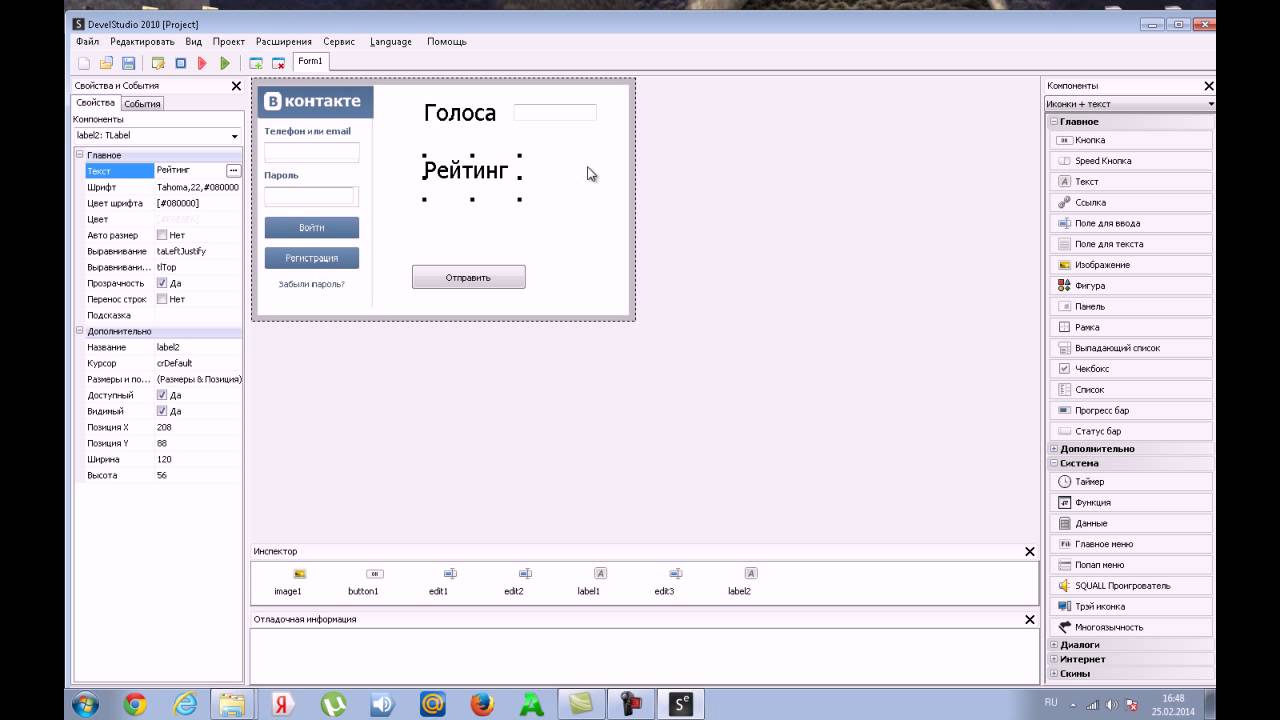The height and width of the screenshot is (720, 1280).
Task: Choose the Функция component
Action: 1132,503
